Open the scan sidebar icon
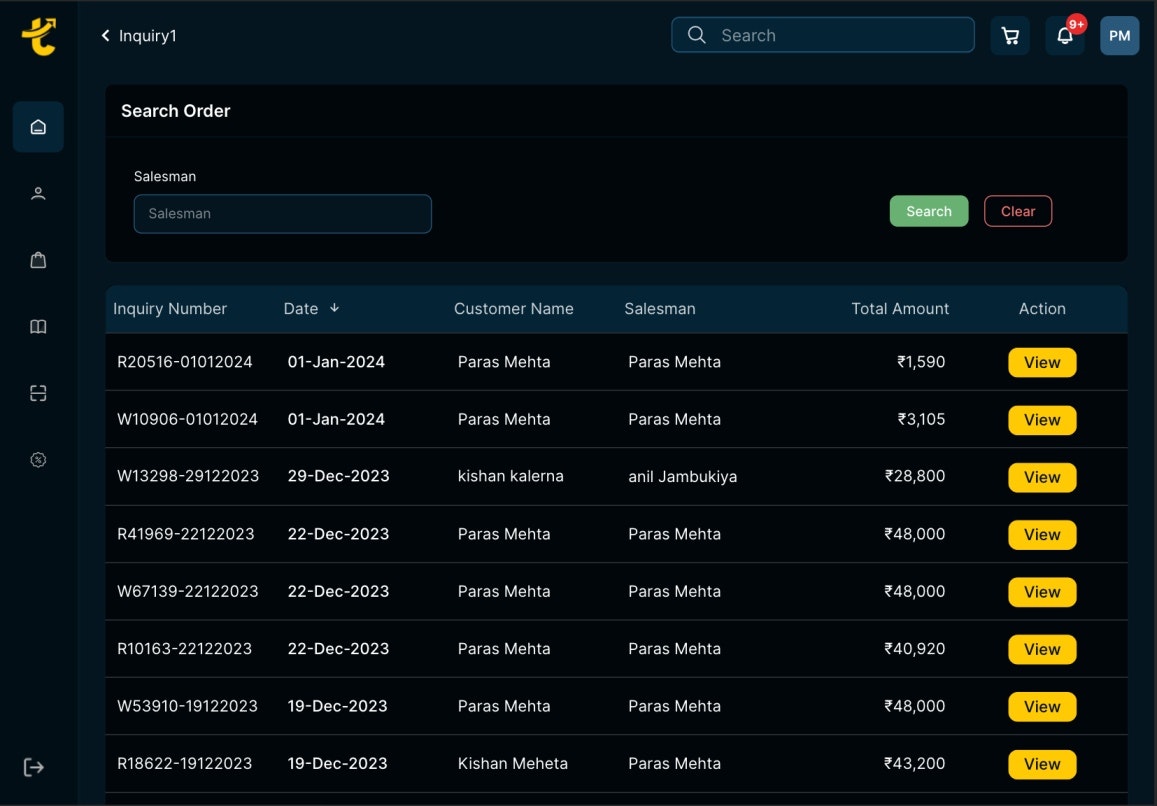The height and width of the screenshot is (806, 1157). (38, 393)
